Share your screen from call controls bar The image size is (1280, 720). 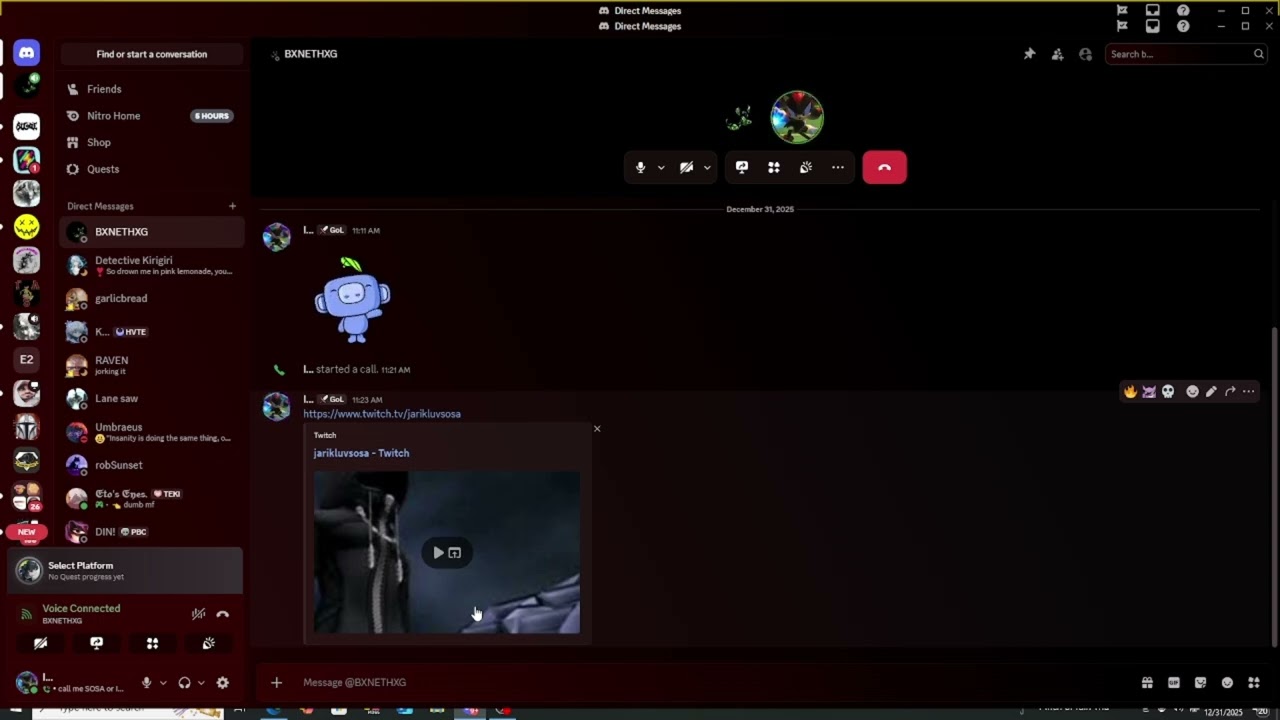742,167
